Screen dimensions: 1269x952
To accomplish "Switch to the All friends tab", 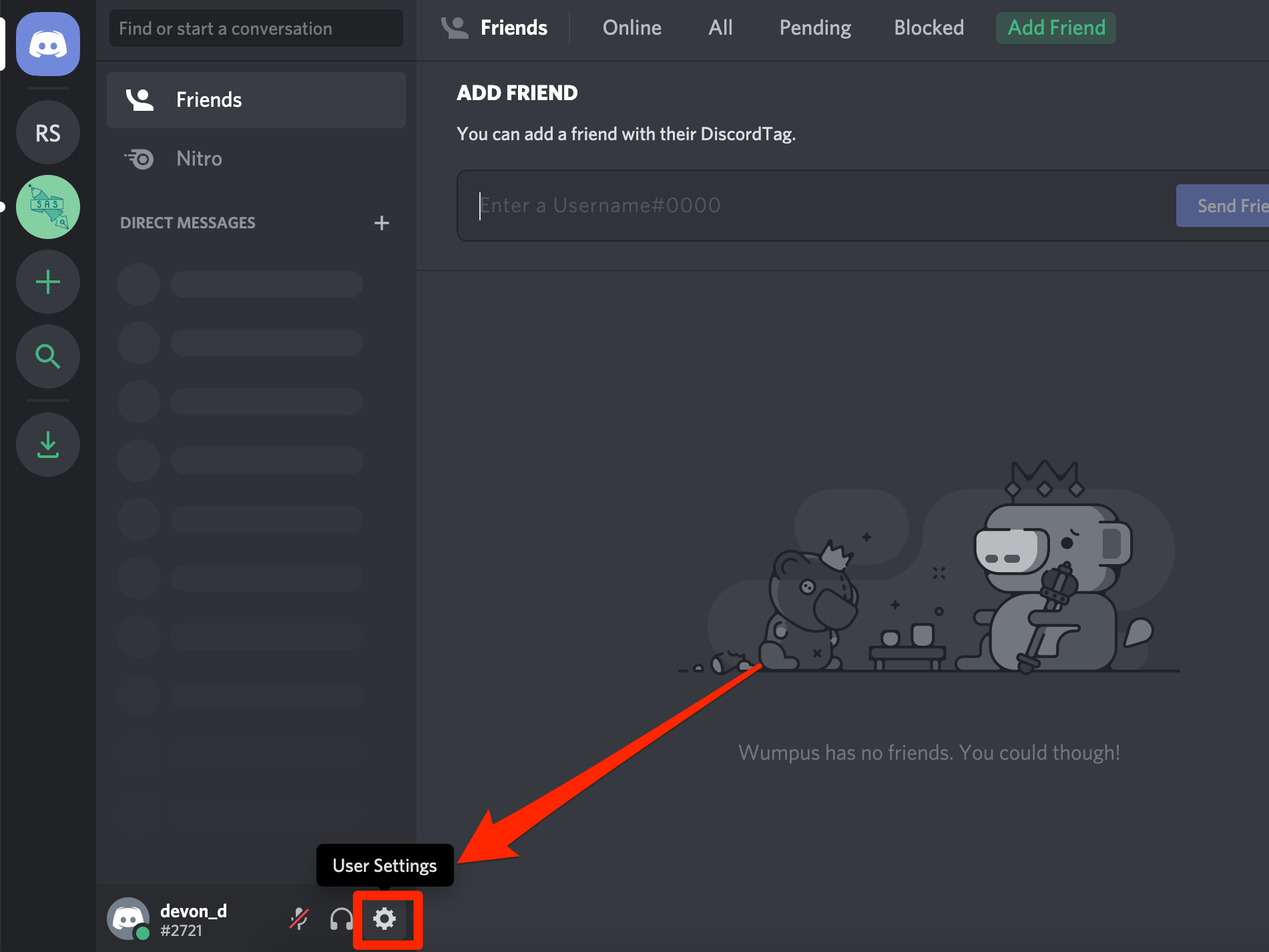I will coord(721,27).
